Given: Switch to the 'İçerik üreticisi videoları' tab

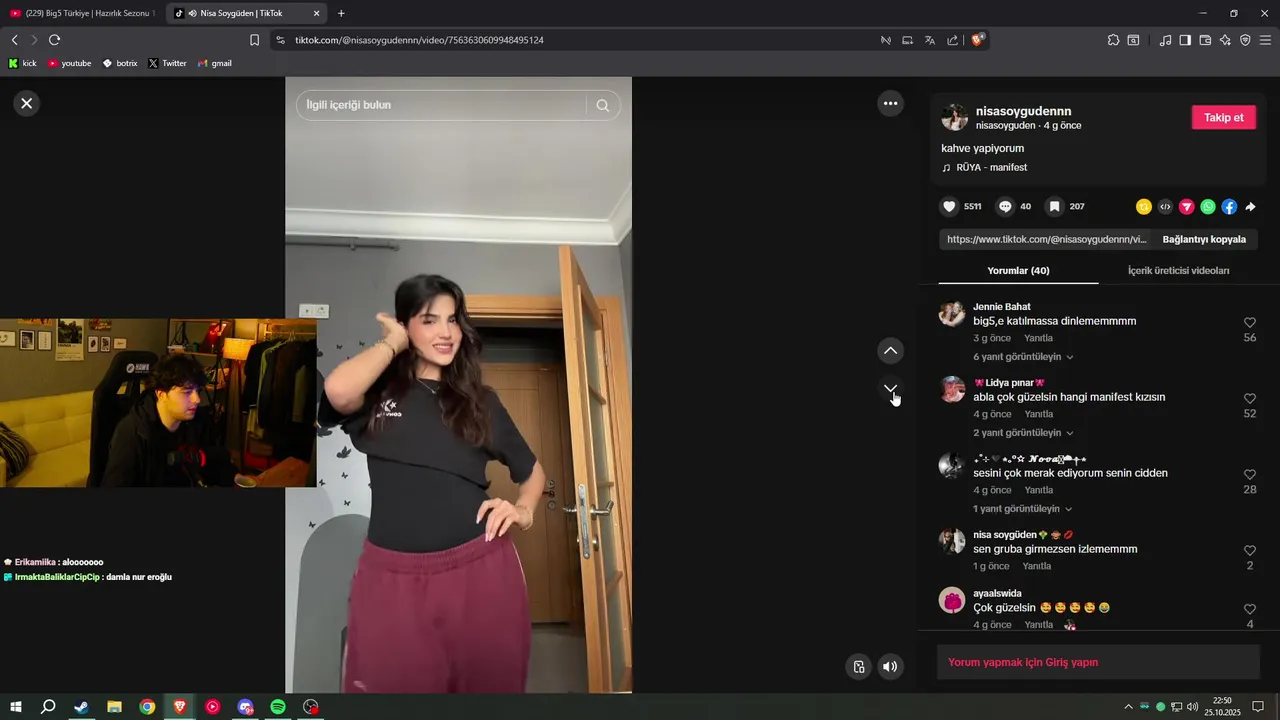Looking at the screenshot, I should [1178, 271].
